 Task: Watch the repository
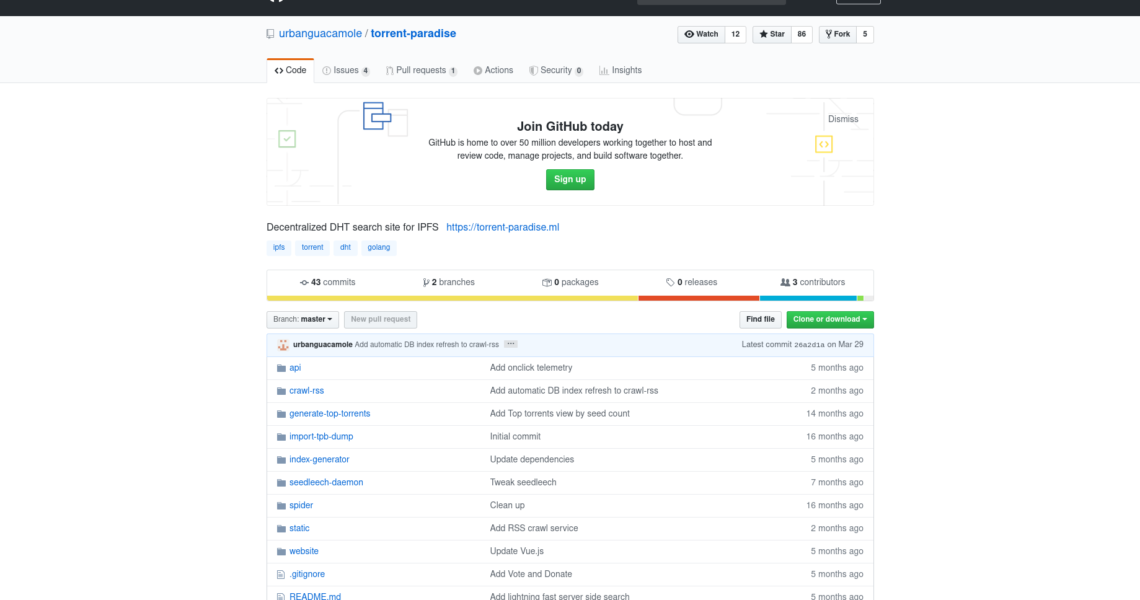[x=701, y=34]
